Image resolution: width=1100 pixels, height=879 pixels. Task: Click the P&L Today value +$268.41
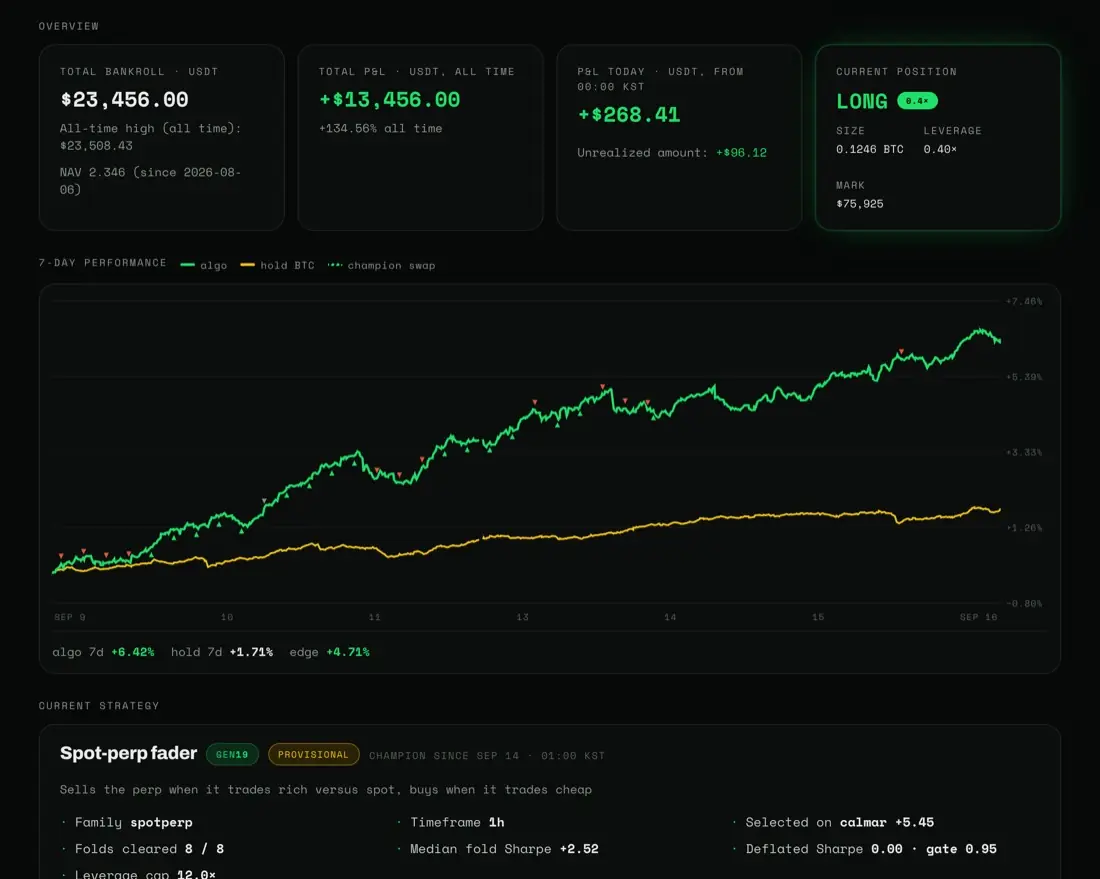tap(629, 114)
